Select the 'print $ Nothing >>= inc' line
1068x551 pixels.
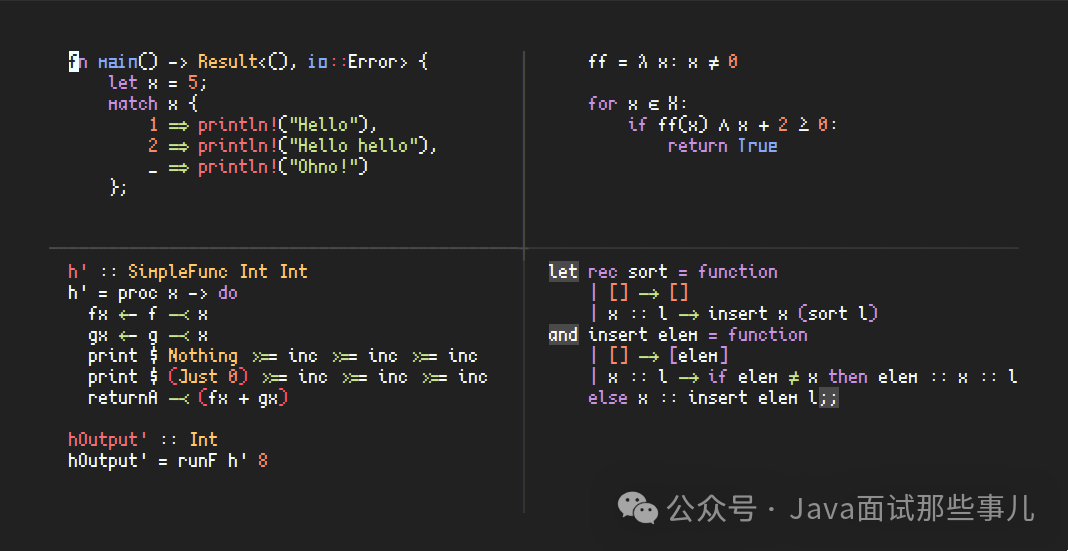coord(283,356)
